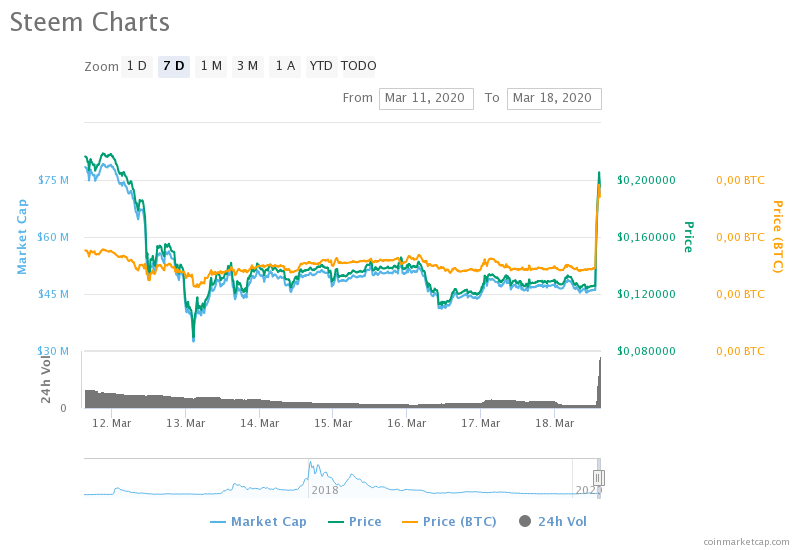This screenshot has height=550, width=800.
Task: Click the 14. Mar axis label
Action: pos(260,423)
